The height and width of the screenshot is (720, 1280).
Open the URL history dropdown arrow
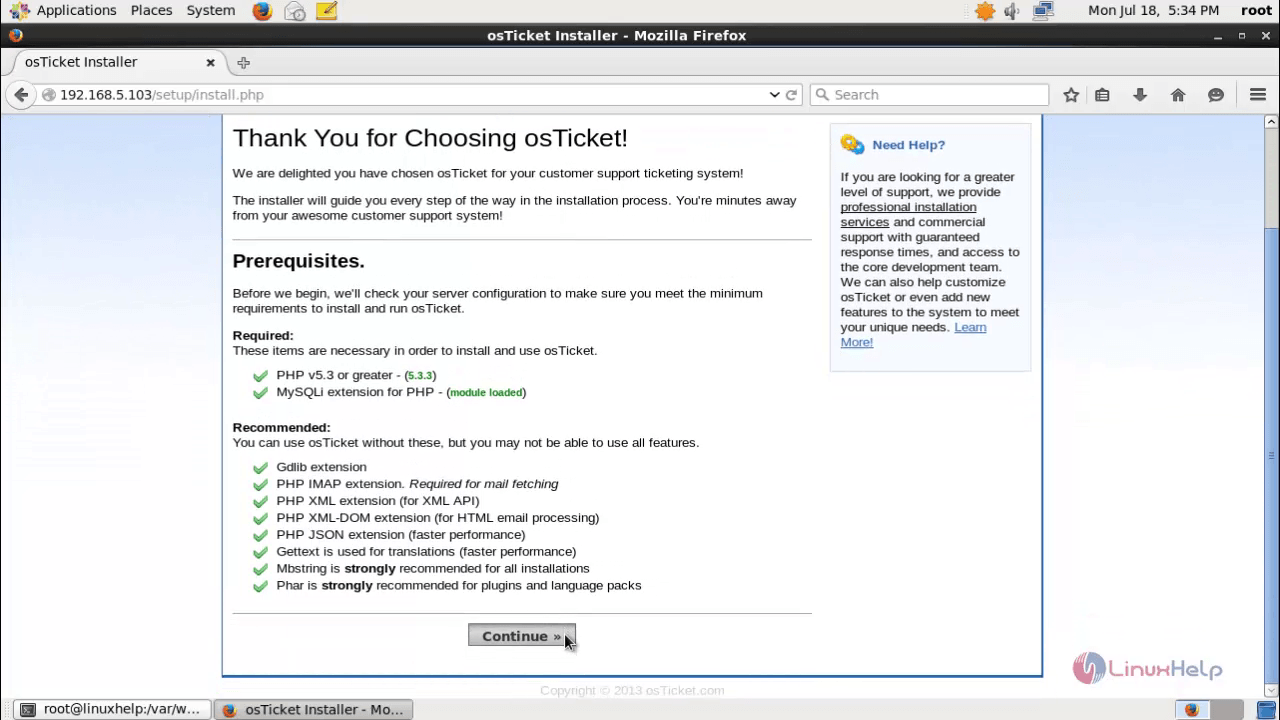click(x=774, y=95)
